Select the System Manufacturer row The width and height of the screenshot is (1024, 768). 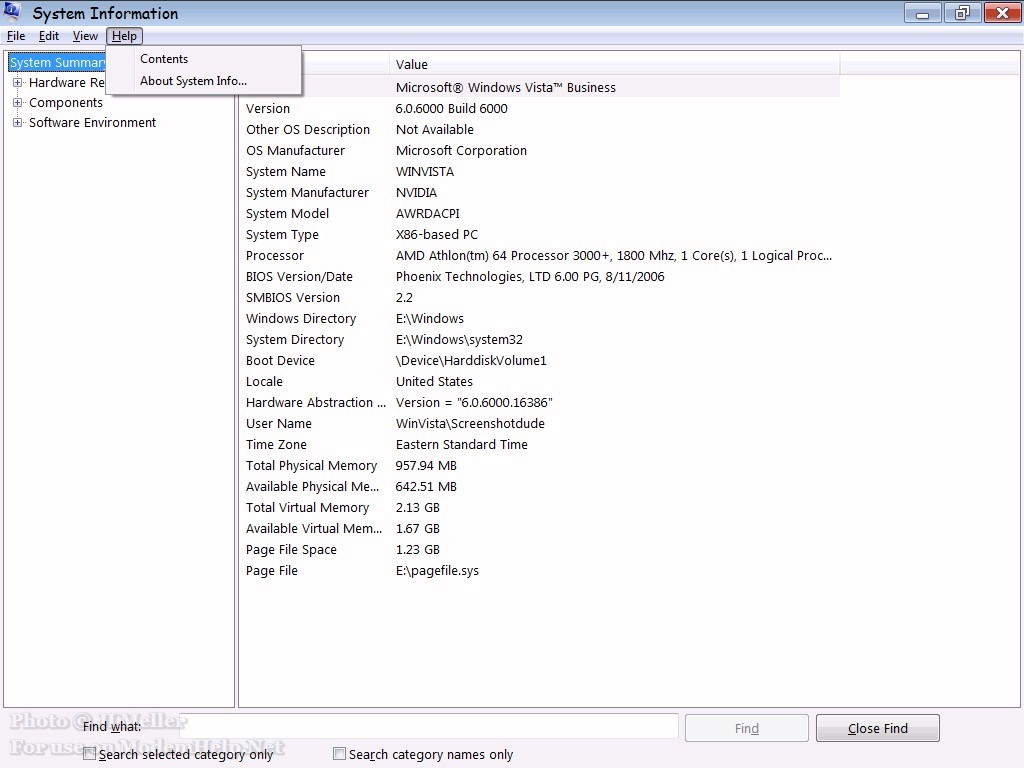[539, 192]
